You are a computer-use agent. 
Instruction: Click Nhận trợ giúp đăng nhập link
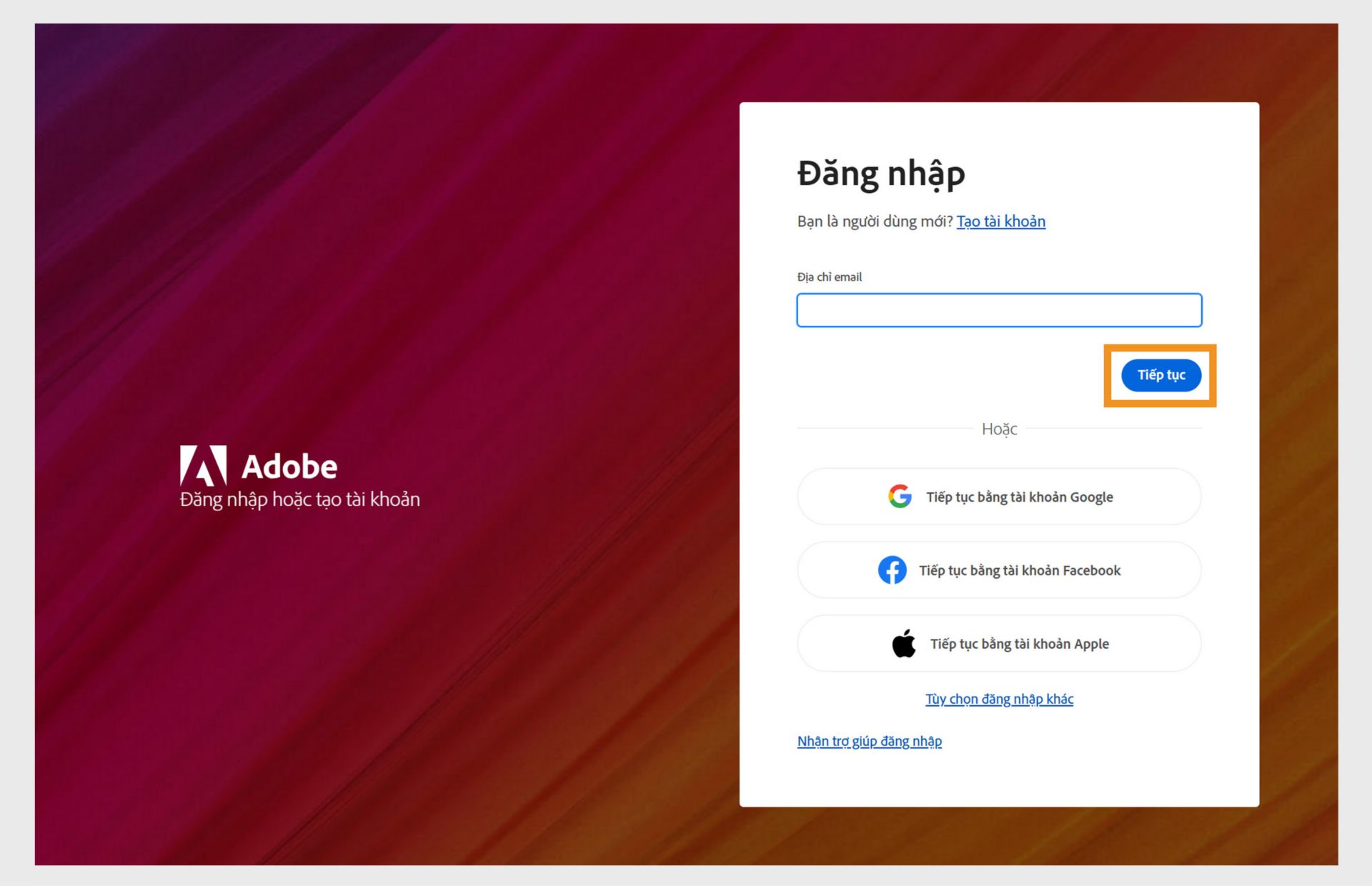[869, 741]
